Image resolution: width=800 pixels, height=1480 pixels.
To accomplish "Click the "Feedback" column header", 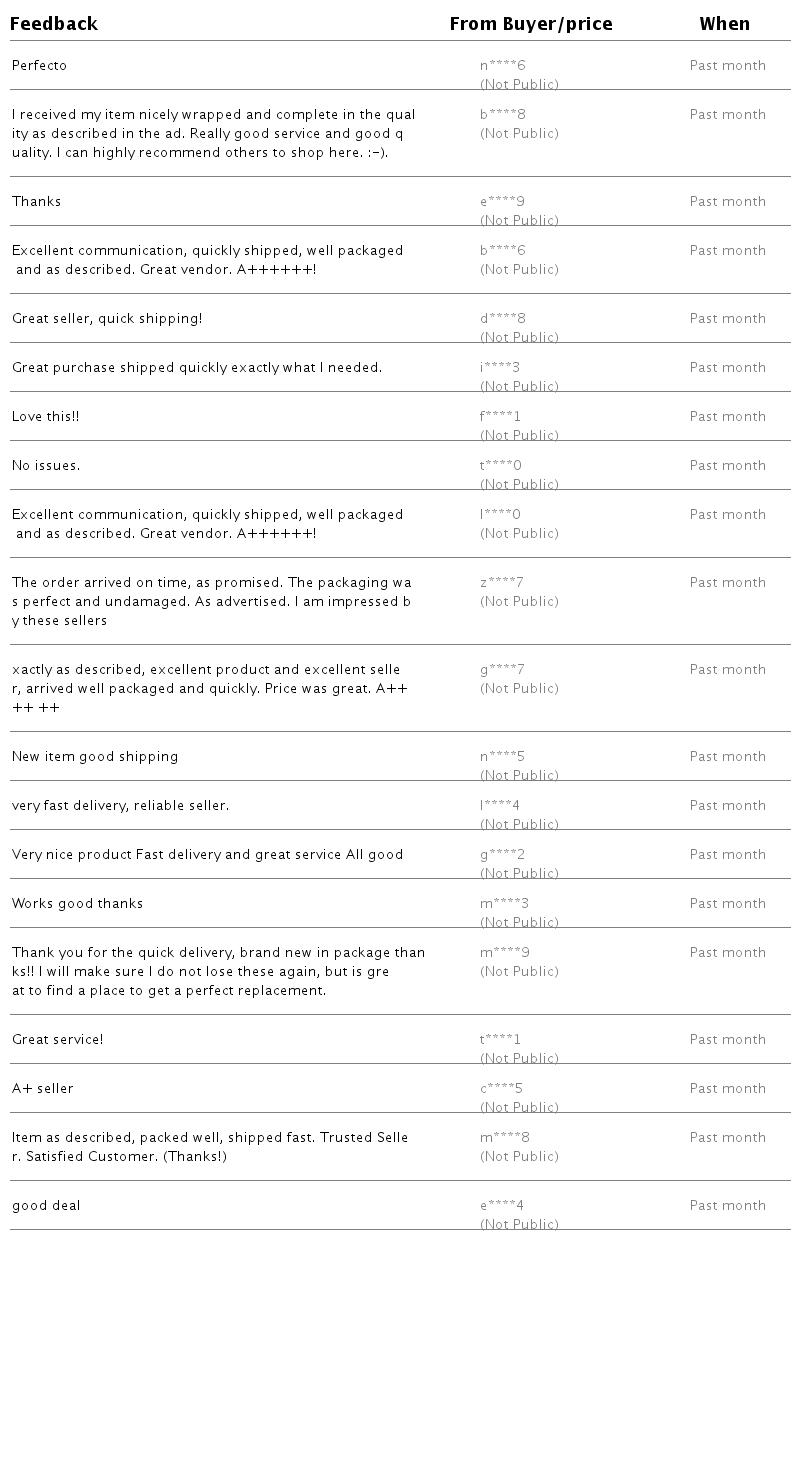I will tap(54, 24).
